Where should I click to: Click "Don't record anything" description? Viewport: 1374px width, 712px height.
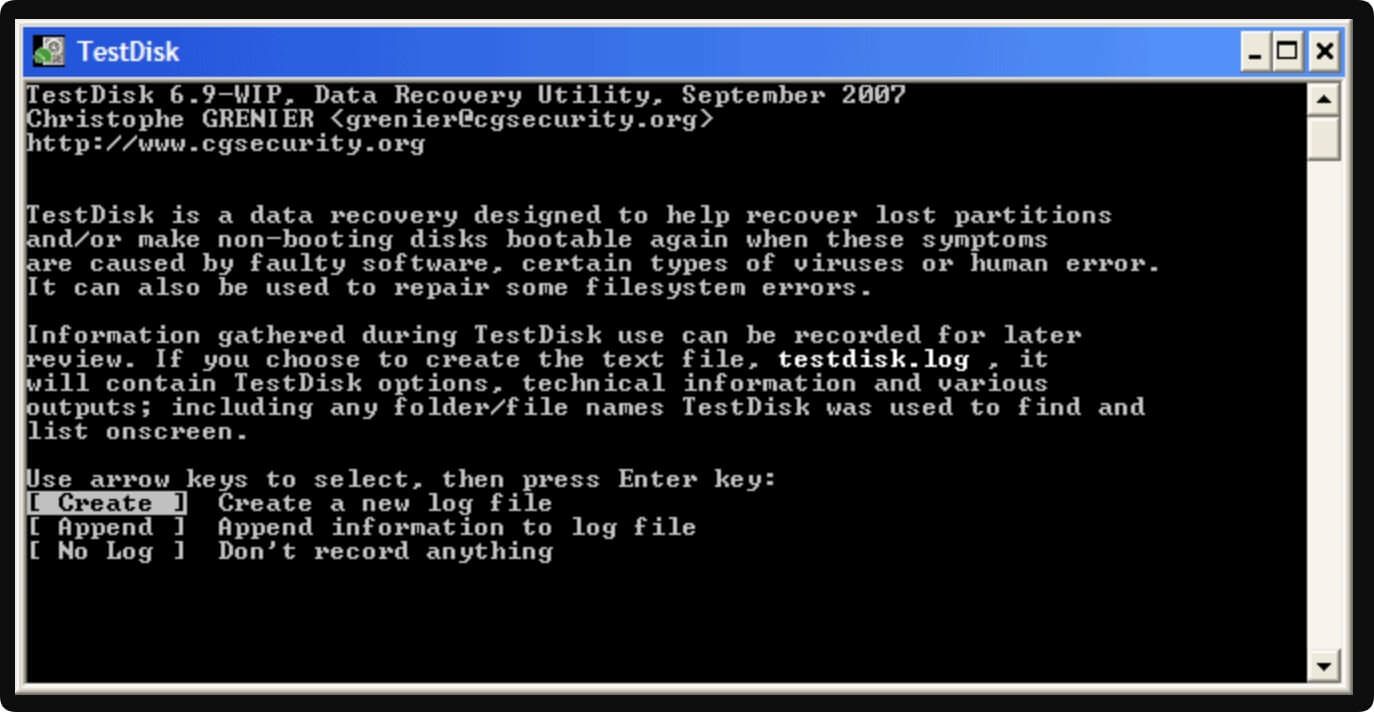385,551
